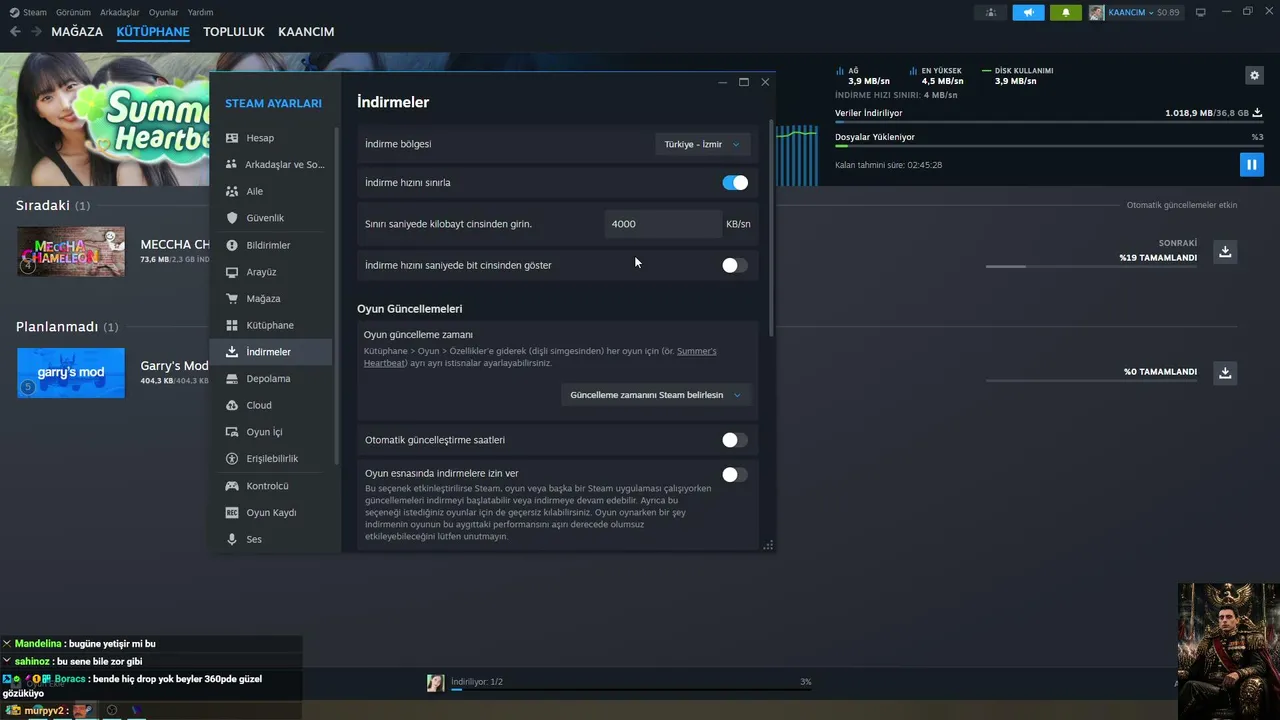
Task: Switch to the KÜTÜPHANE tab
Action: coord(153,32)
